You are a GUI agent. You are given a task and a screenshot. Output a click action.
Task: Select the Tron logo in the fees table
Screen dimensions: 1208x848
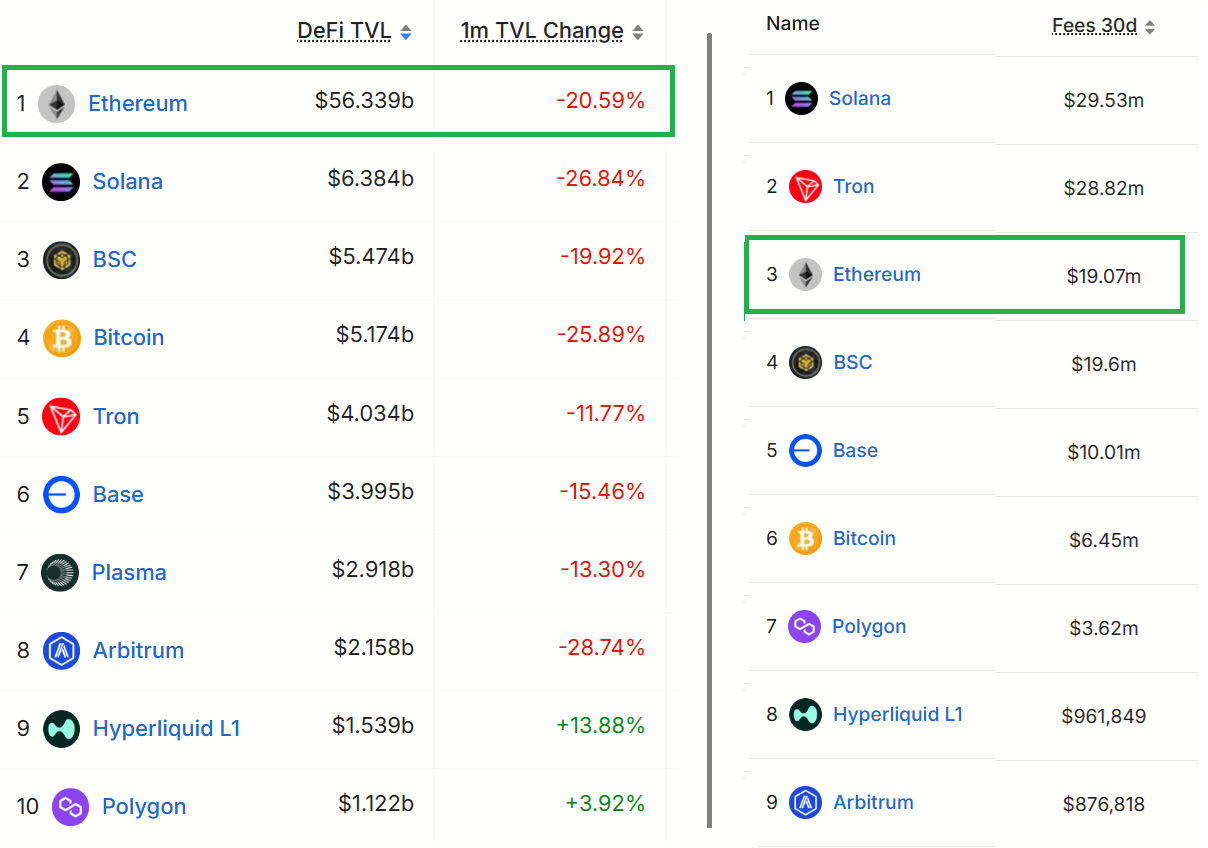pos(803,186)
